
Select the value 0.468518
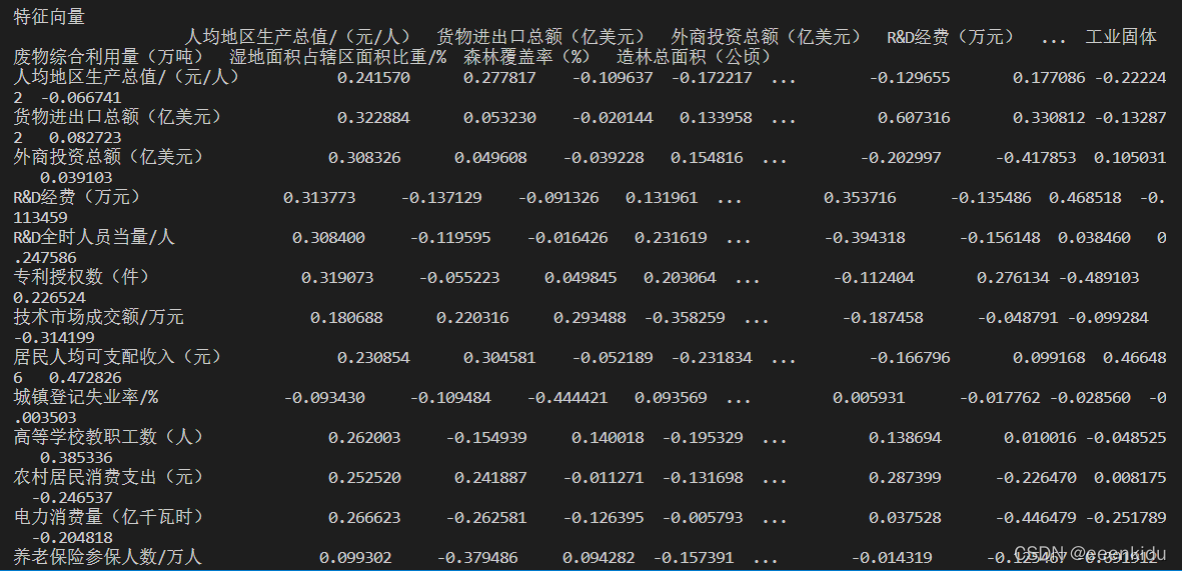(x=1086, y=198)
